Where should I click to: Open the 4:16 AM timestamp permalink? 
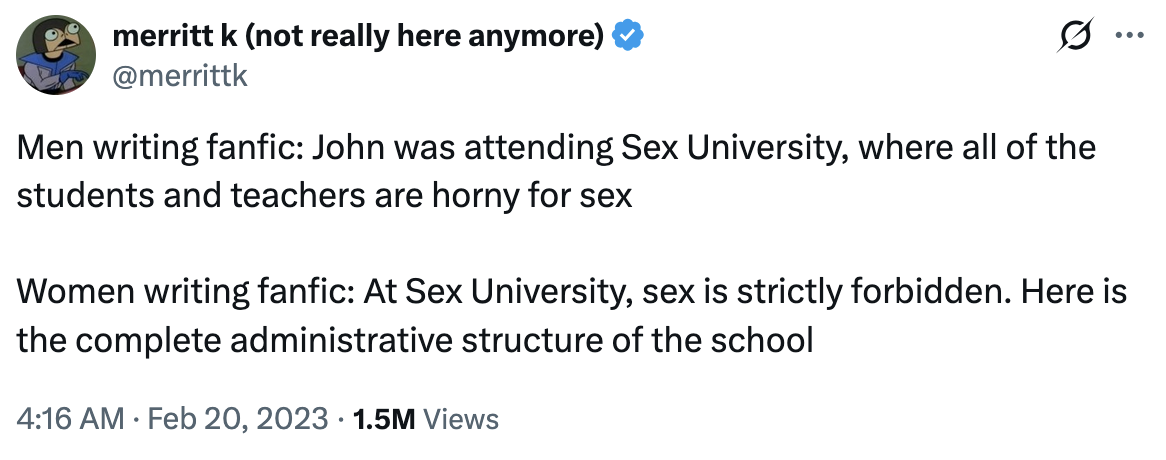click(x=66, y=418)
